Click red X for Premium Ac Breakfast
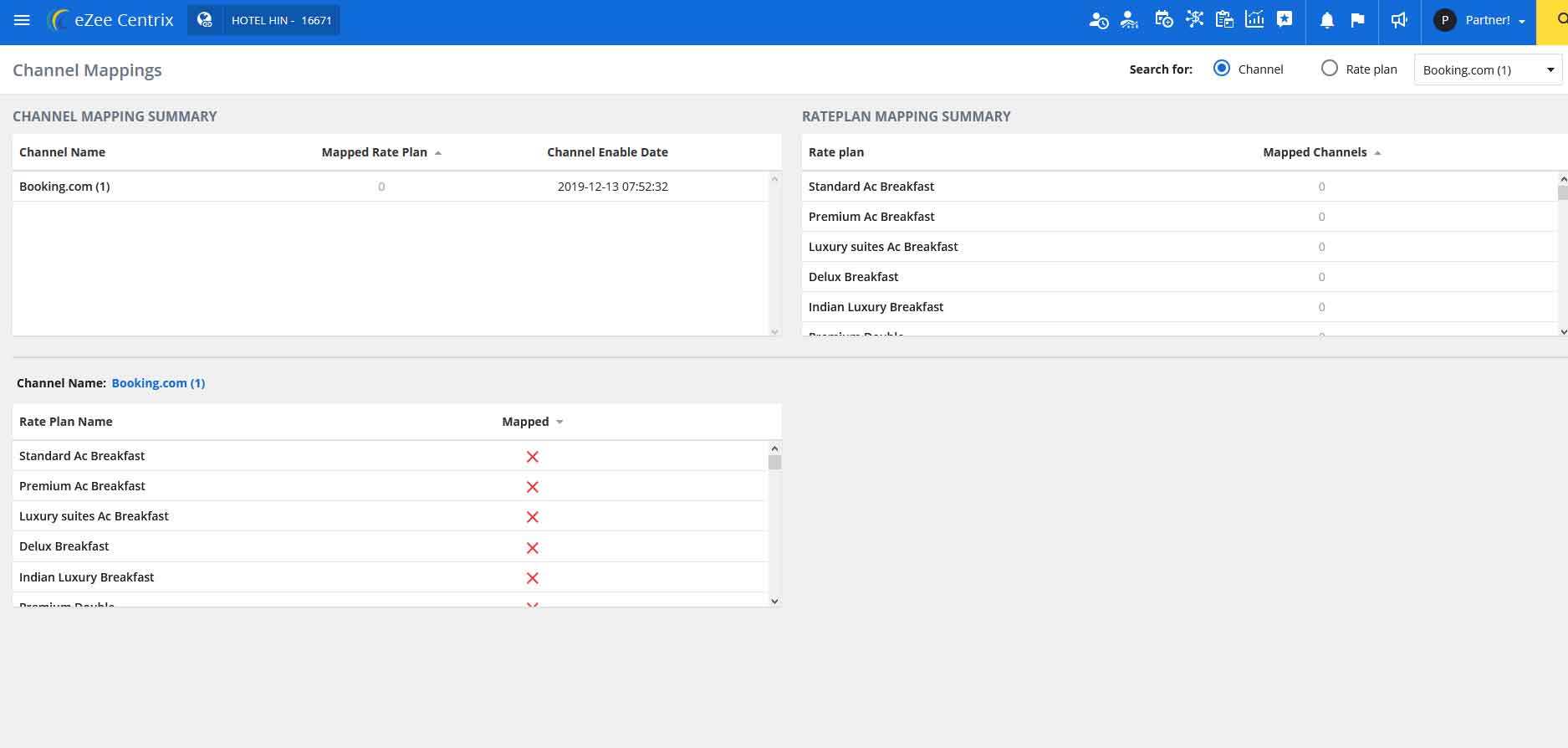The height and width of the screenshot is (748, 1568). [532, 487]
